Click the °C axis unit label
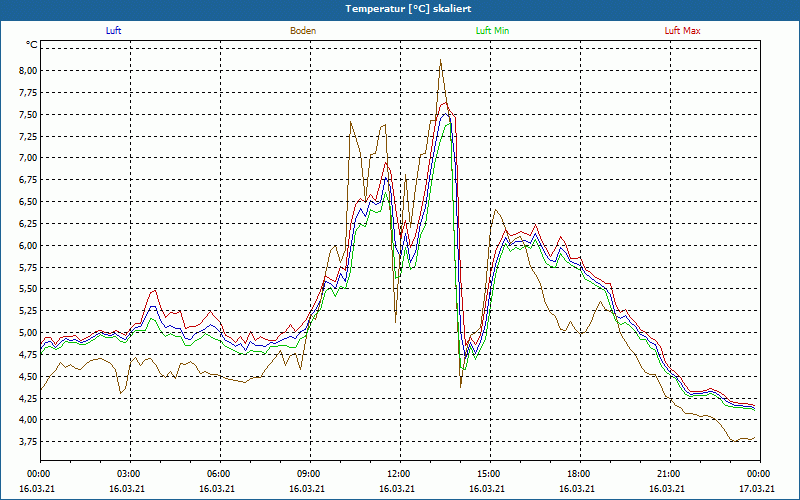Screen dimensions: 800x500 coord(32,45)
